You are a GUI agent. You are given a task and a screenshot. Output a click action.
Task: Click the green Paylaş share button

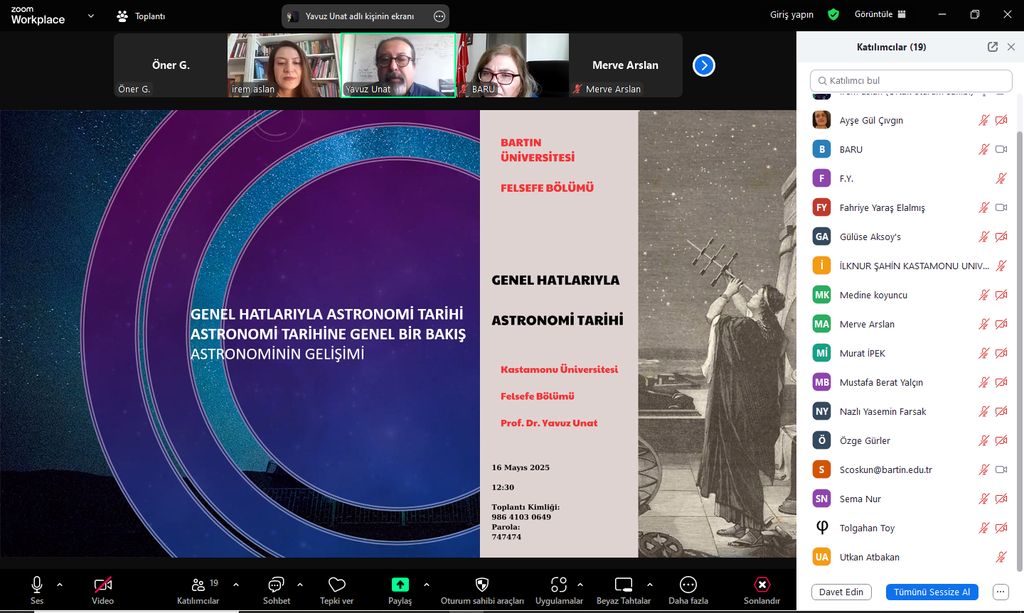click(x=400, y=589)
